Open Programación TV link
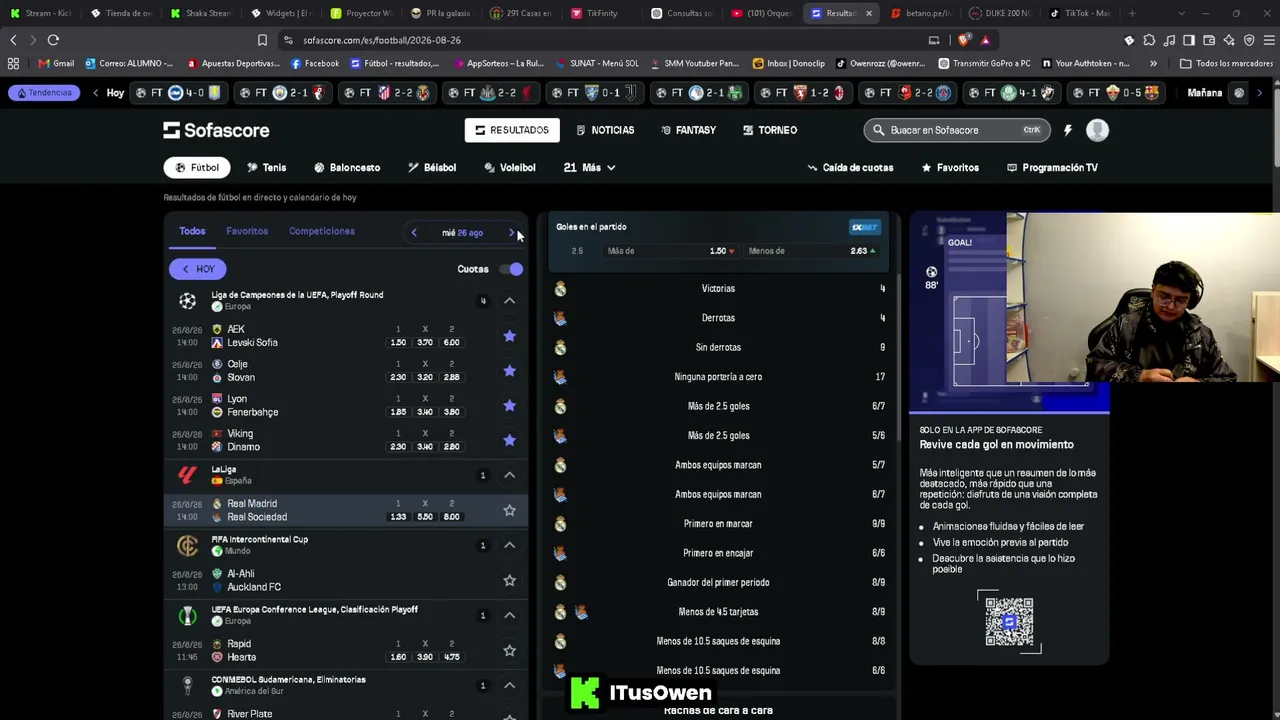The height and width of the screenshot is (720, 1280). click(1052, 168)
